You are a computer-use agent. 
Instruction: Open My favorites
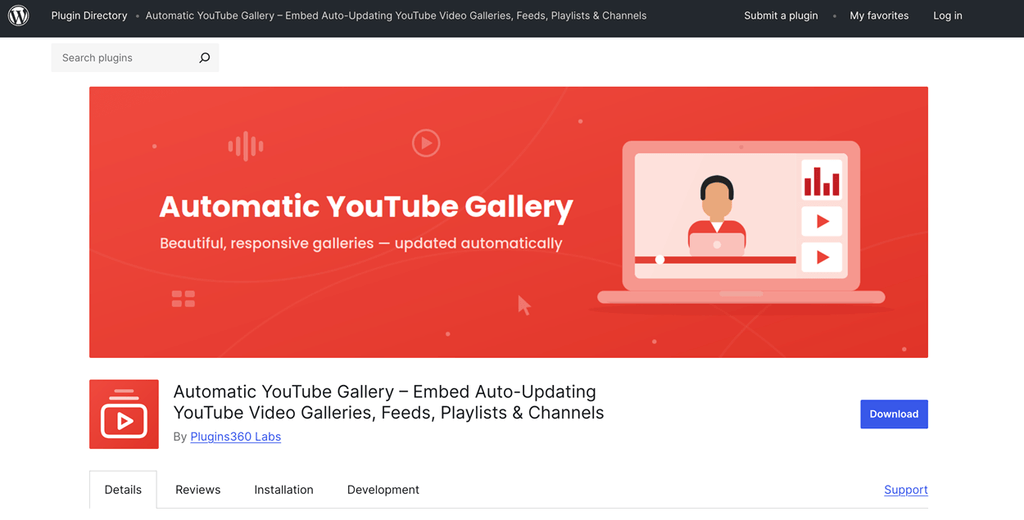tap(879, 16)
